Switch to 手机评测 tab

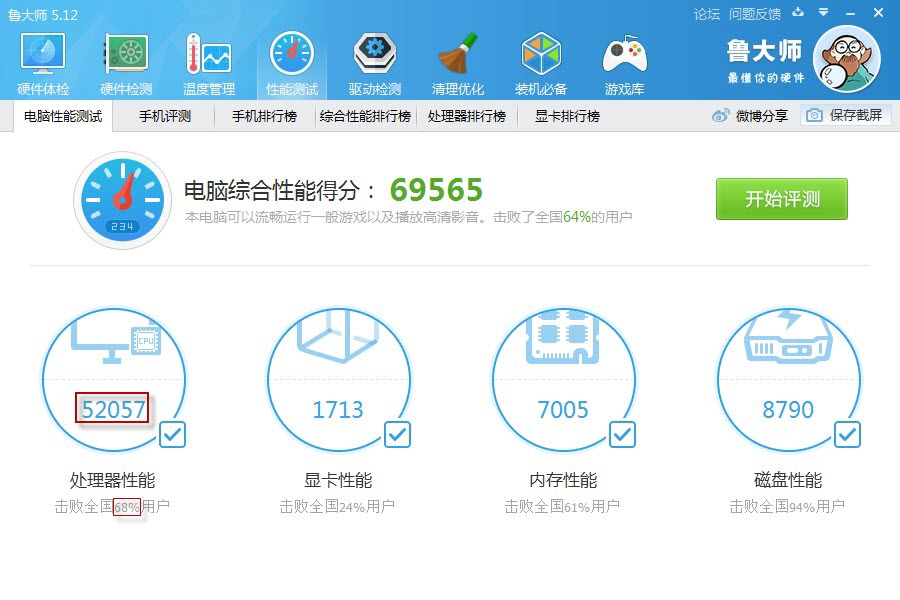click(165, 116)
